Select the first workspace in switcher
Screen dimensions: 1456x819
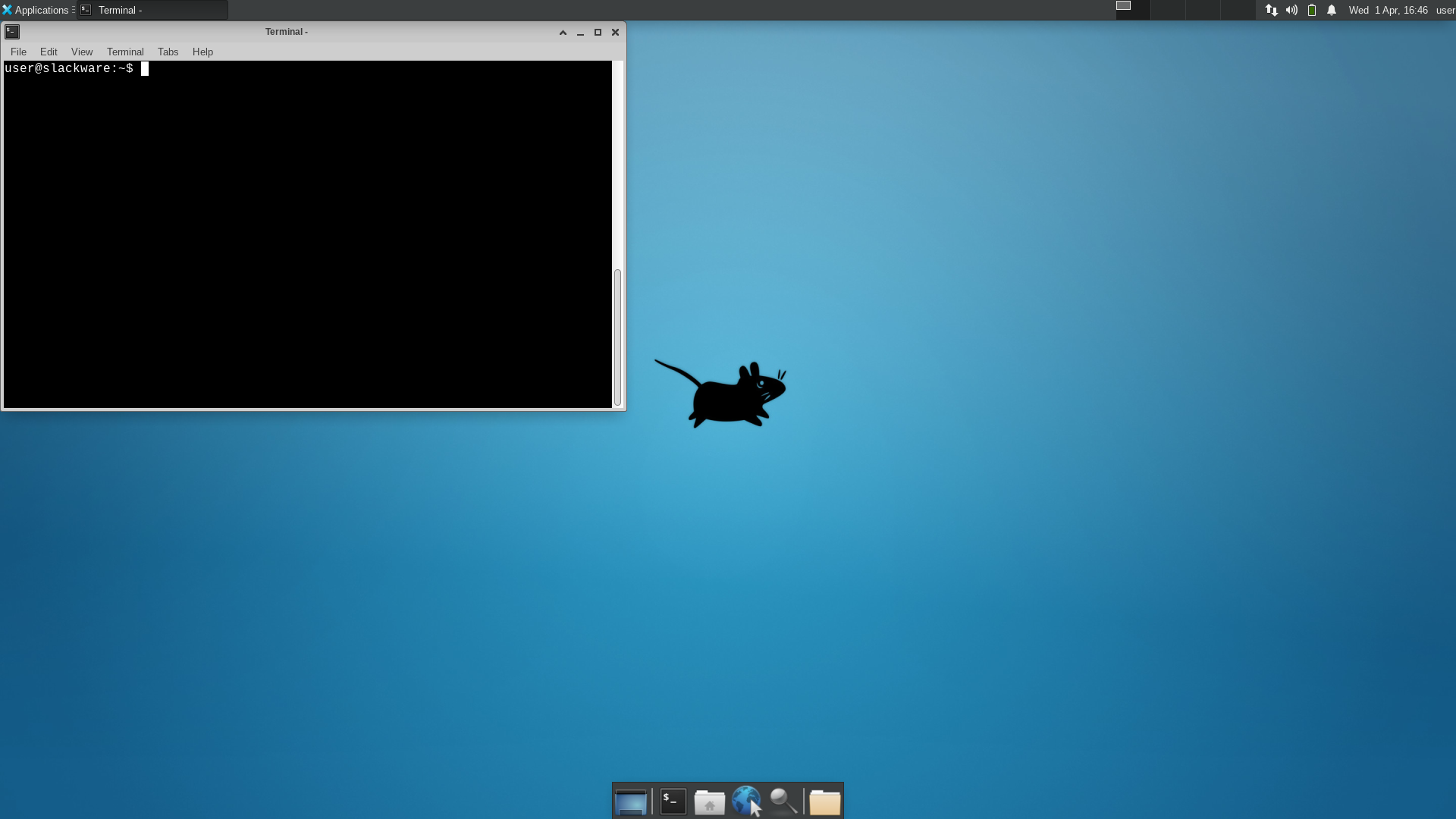[x=1133, y=10]
